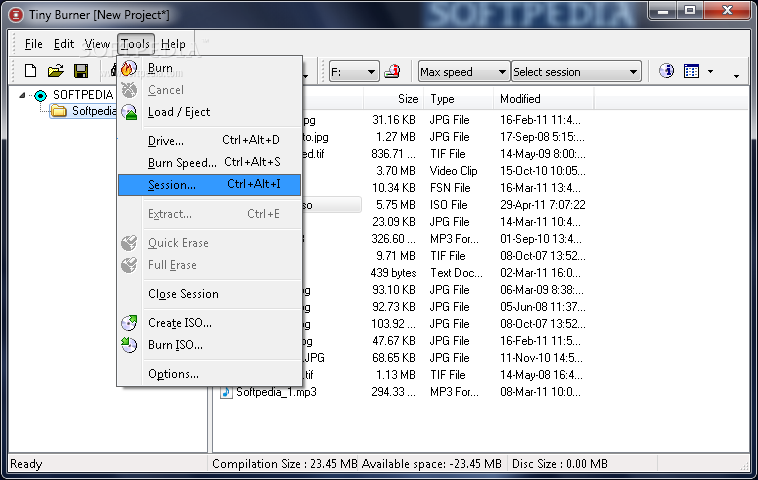This screenshot has width=758, height=480.
Task: Click the Video Clip type cell
Action: point(453,171)
